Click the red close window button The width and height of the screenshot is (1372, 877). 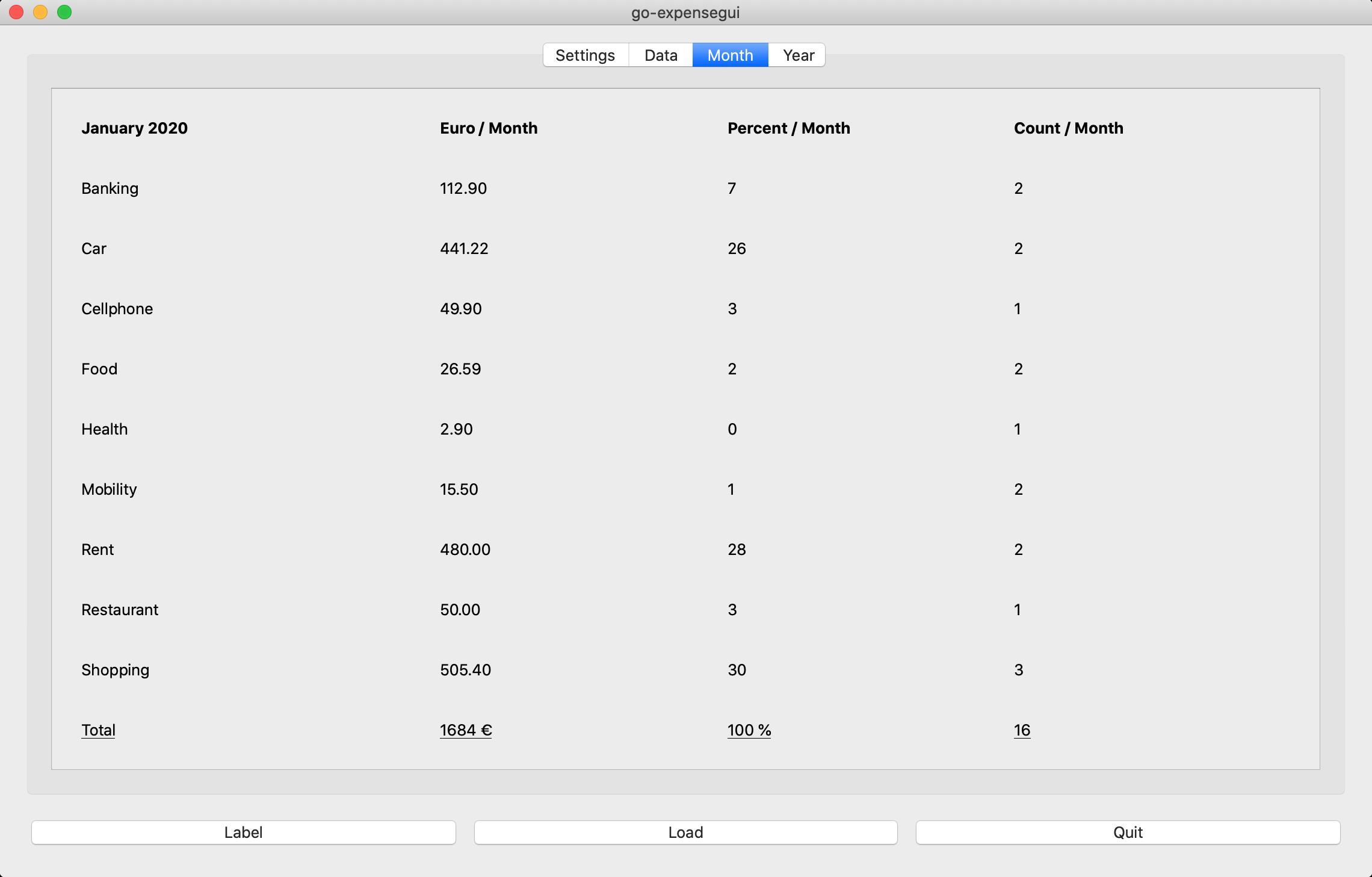[x=16, y=12]
